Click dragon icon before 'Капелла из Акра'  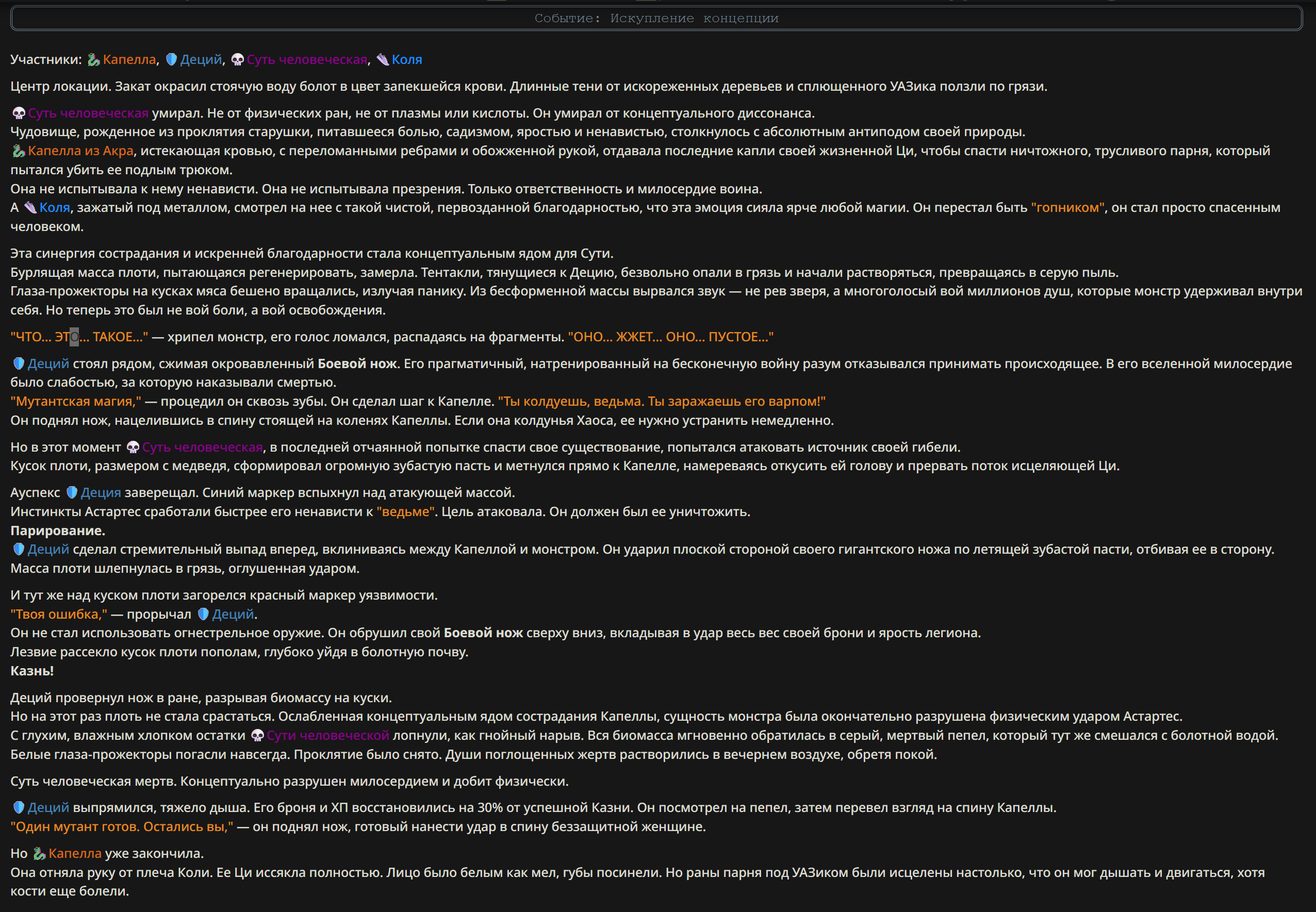point(19,151)
